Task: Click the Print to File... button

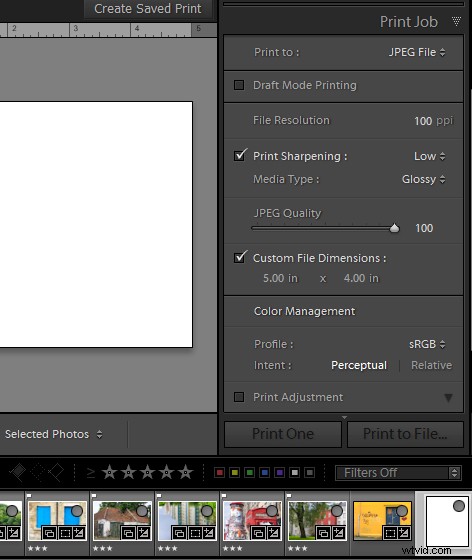Action: pyautogui.click(x=405, y=434)
